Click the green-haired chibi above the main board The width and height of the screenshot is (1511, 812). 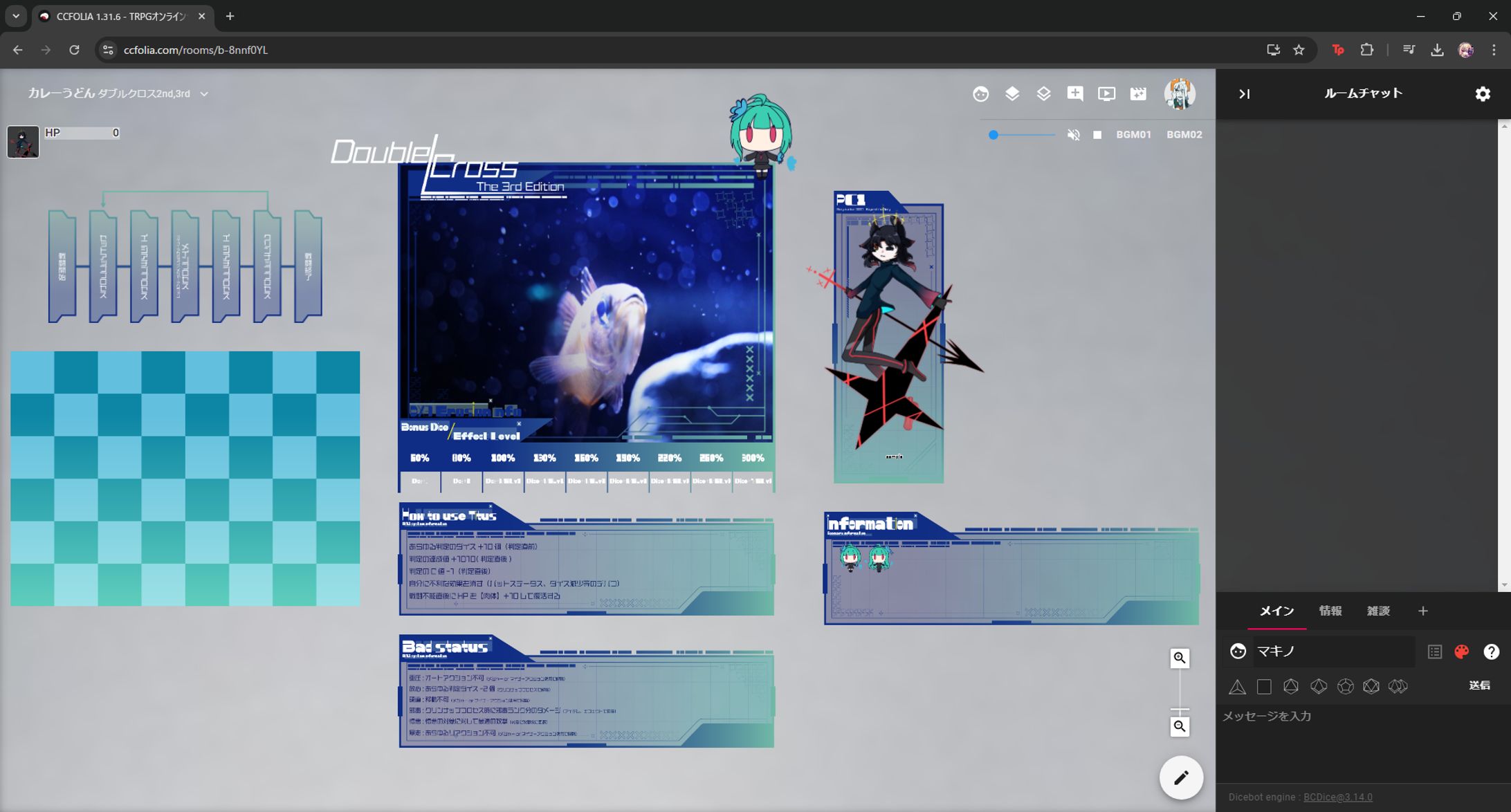point(761,136)
